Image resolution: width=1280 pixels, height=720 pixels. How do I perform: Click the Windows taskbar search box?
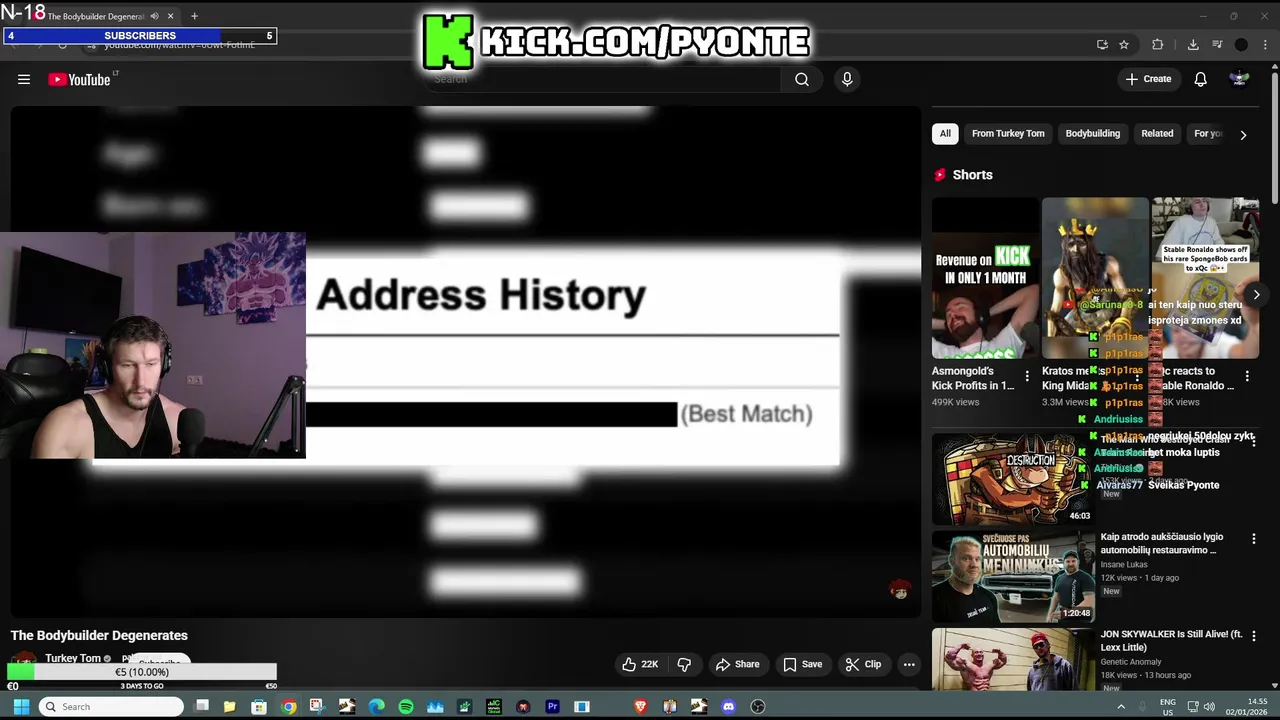112,706
